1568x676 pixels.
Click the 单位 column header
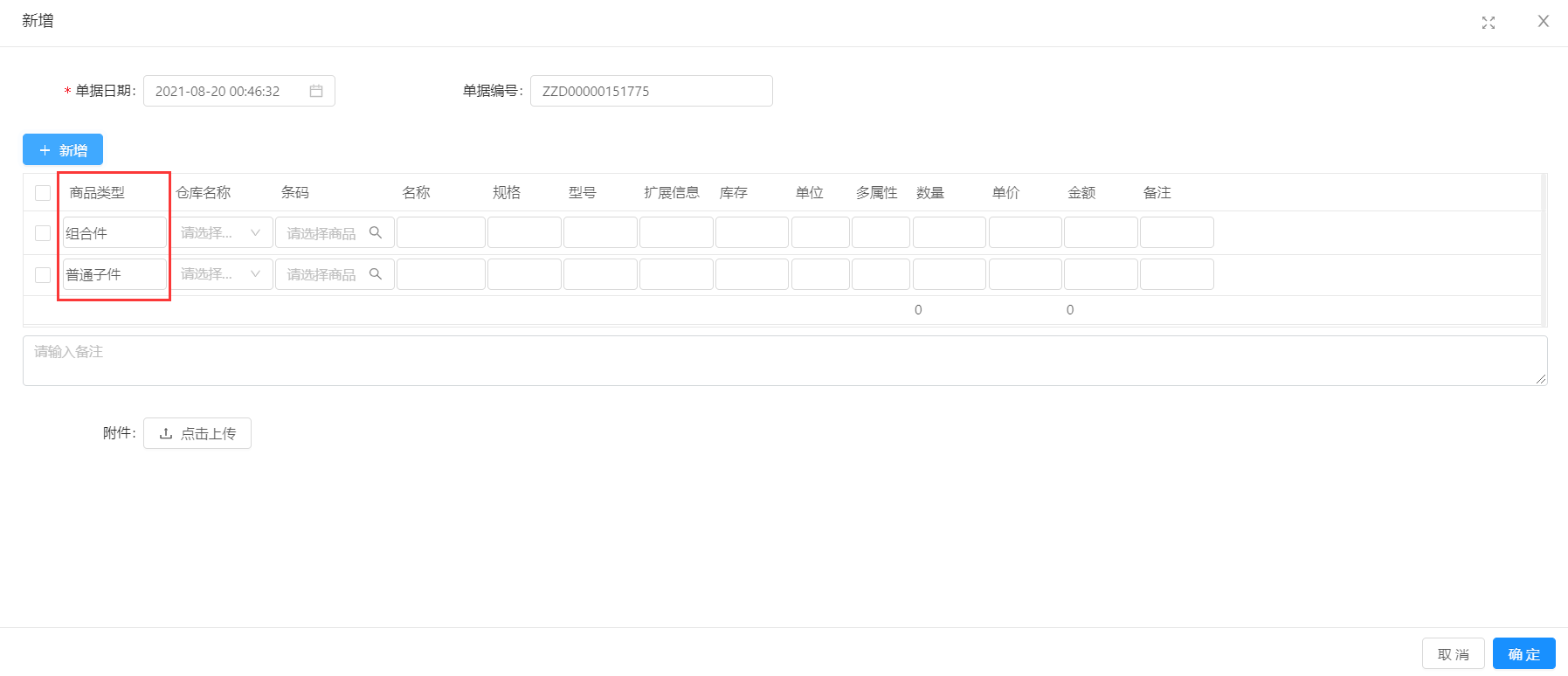[810, 192]
